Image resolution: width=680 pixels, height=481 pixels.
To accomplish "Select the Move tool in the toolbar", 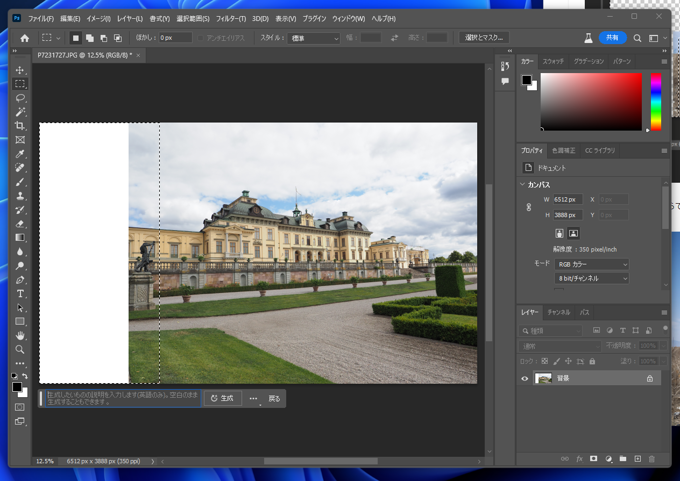I will pos(20,71).
